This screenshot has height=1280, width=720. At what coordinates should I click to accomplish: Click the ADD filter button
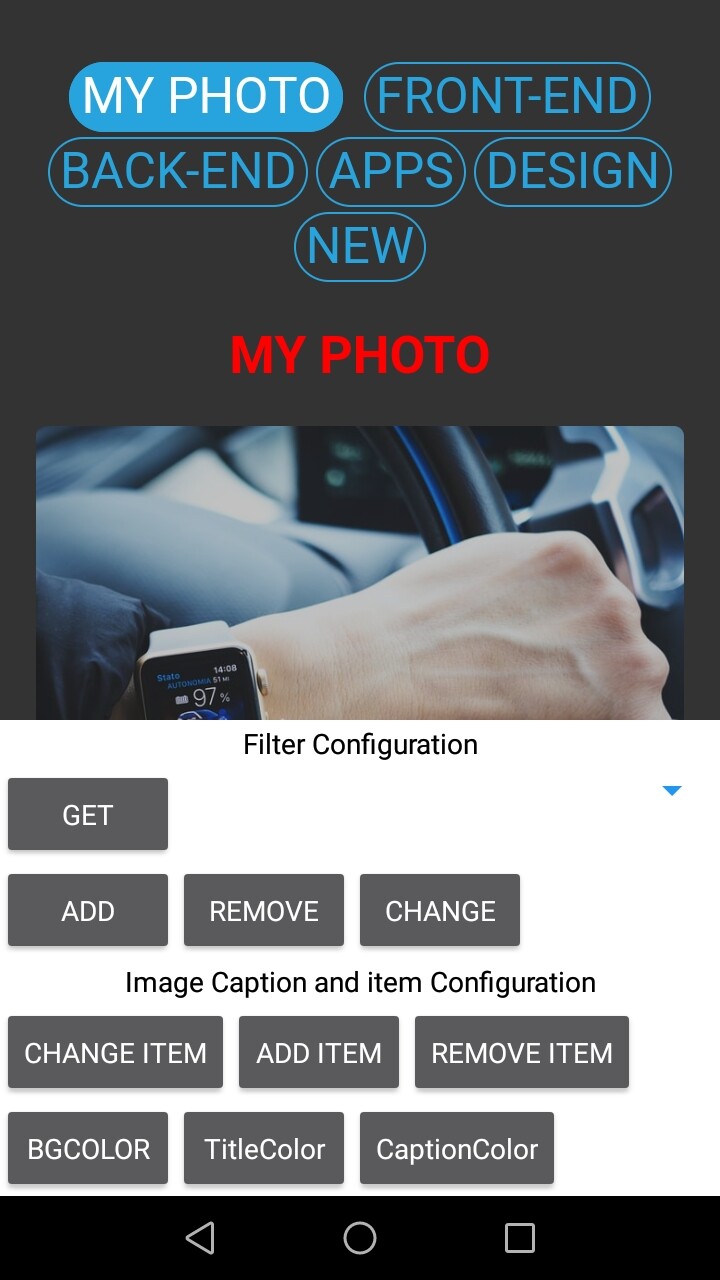(88, 911)
